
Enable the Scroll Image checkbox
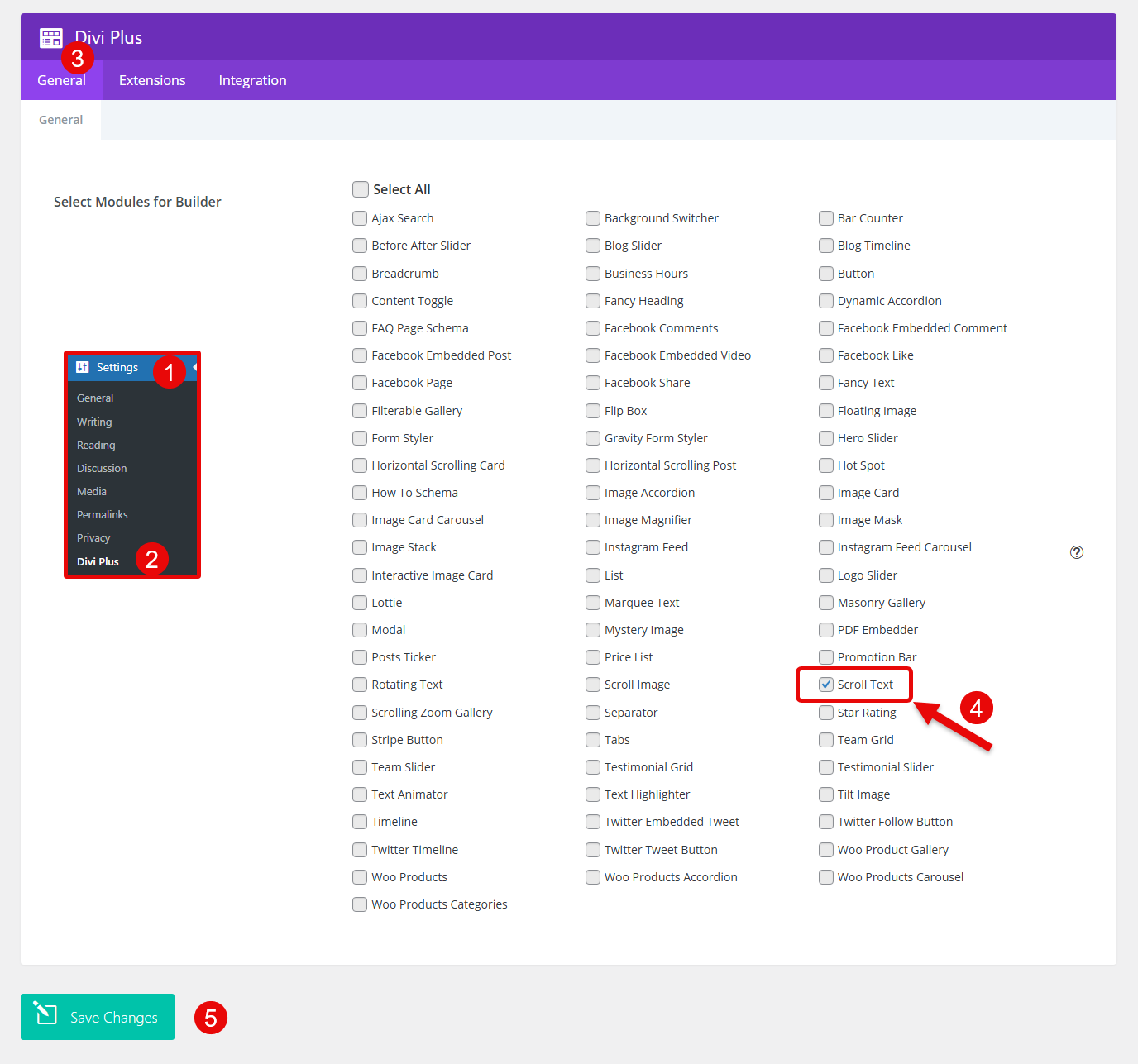point(593,685)
